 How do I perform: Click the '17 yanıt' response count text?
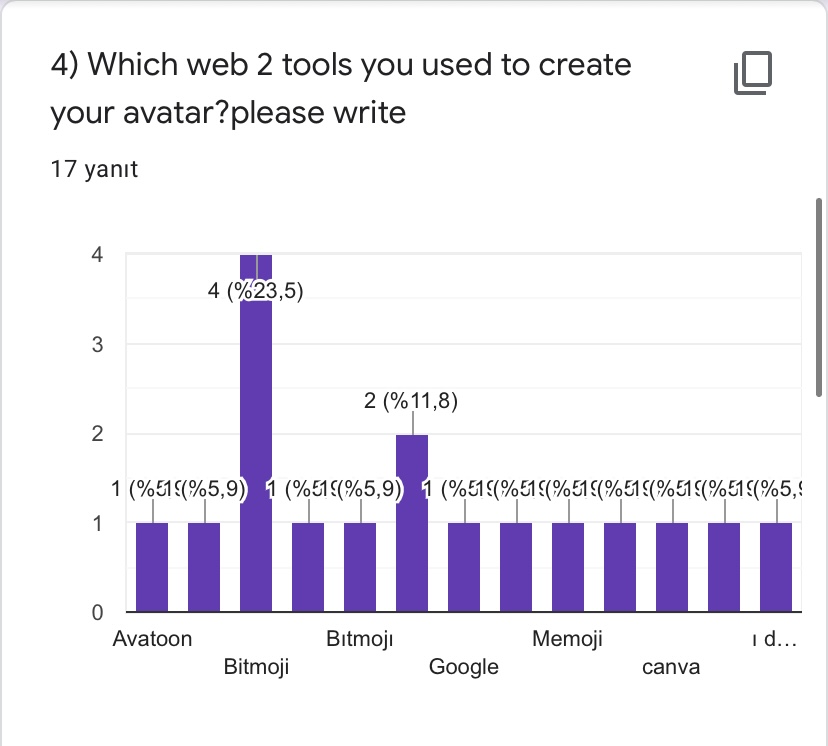[x=94, y=169]
